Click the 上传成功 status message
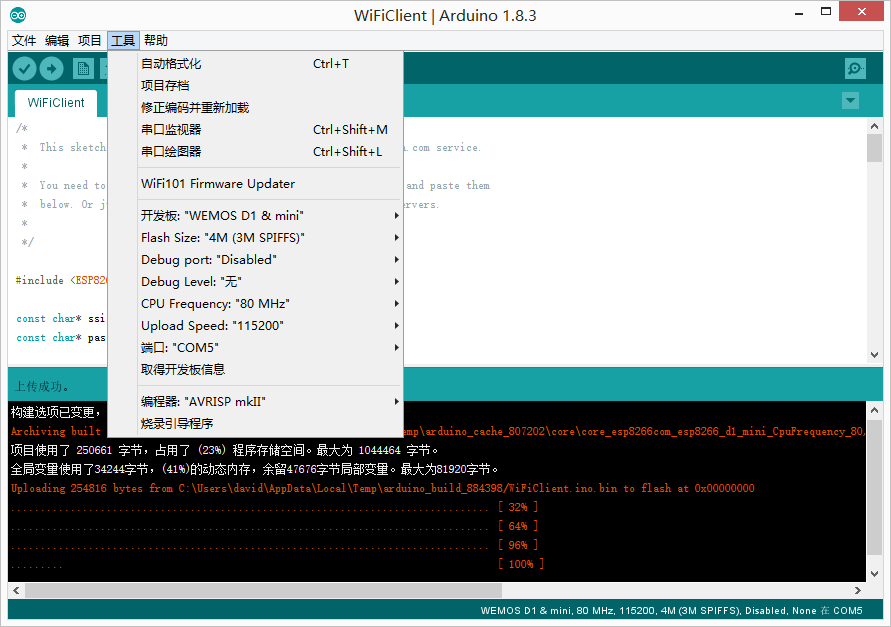 41,387
